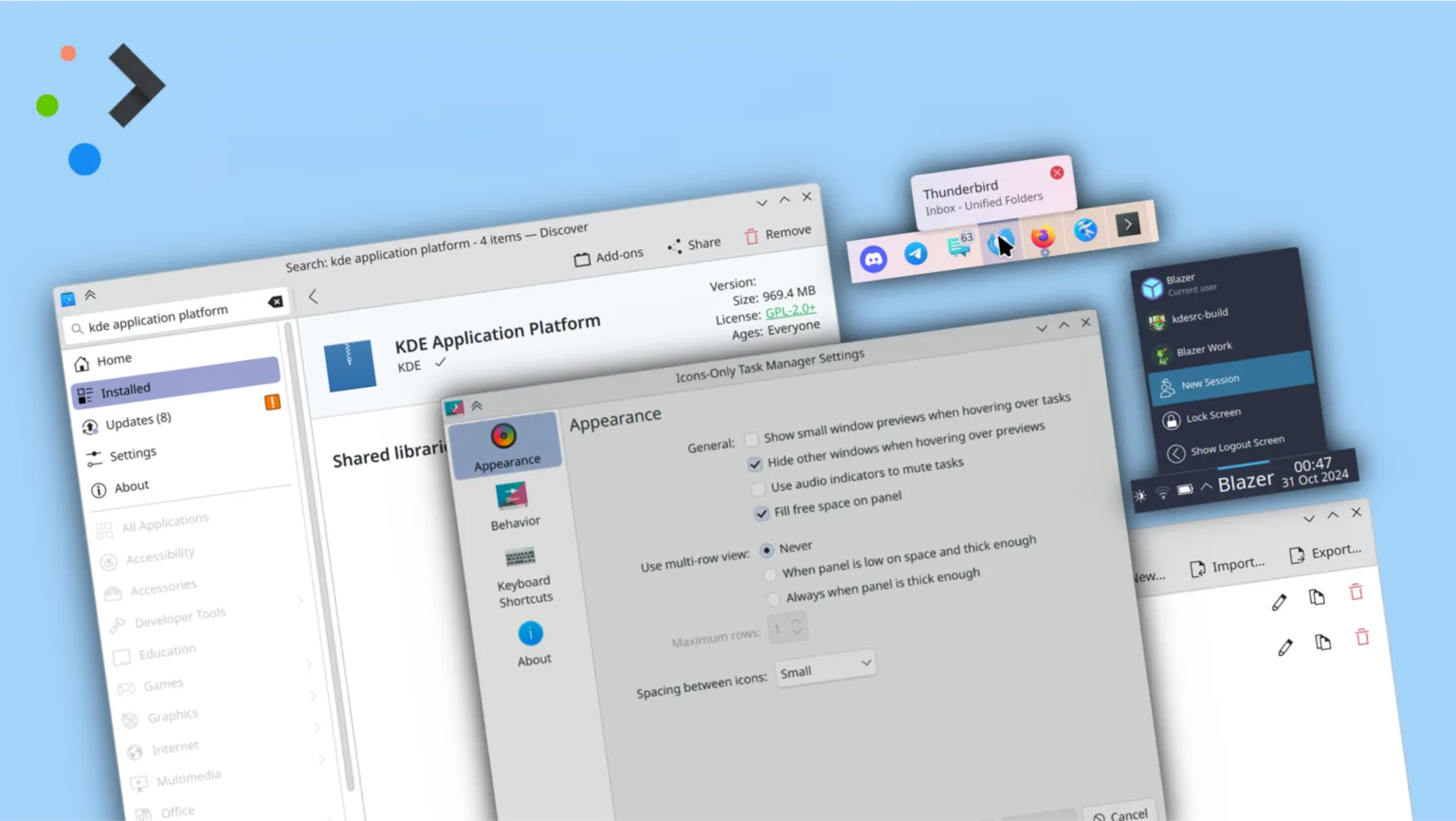Click the Thunderbird icon in the panel
This screenshot has height=821, width=1456.
pos(997,243)
